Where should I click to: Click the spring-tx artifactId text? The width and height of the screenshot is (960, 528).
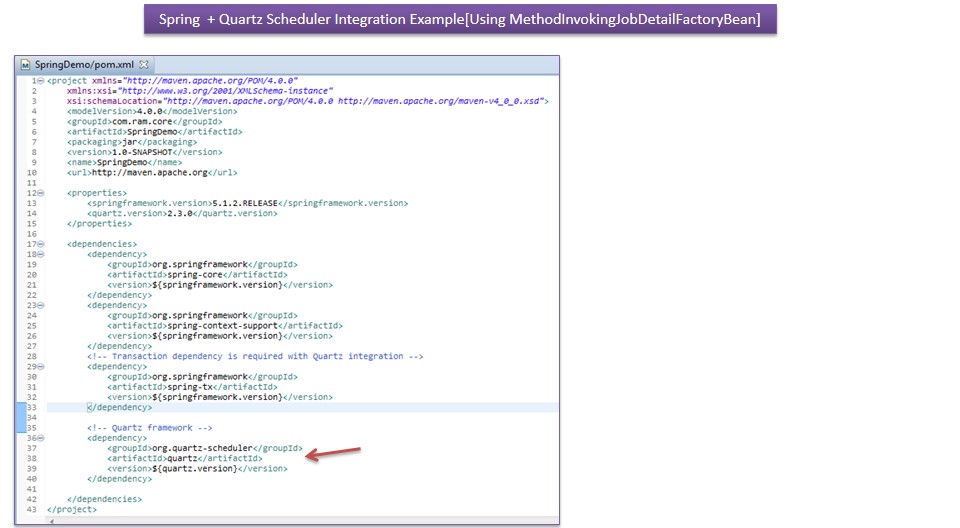[x=190, y=387]
